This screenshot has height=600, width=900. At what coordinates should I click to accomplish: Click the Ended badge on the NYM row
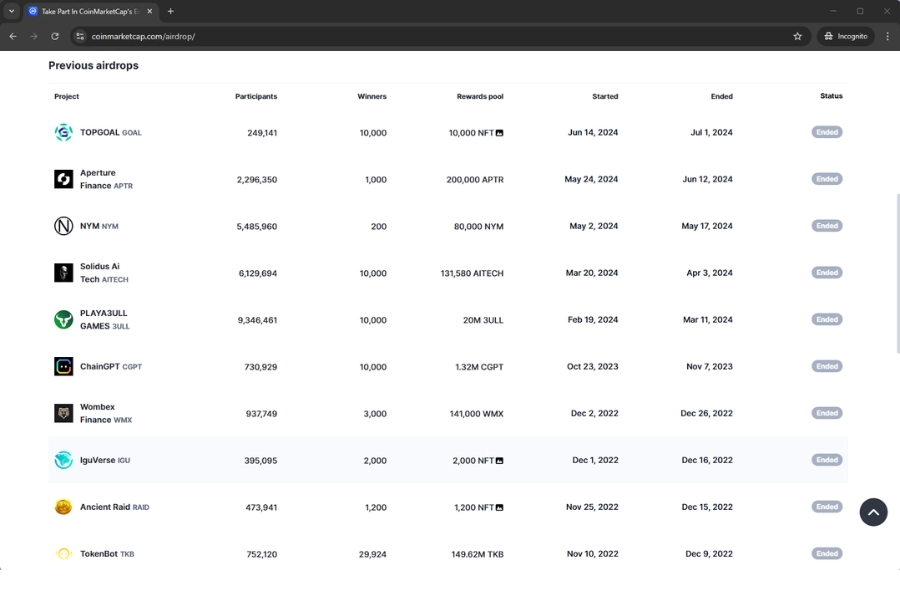pyautogui.click(x=826, y=226)
